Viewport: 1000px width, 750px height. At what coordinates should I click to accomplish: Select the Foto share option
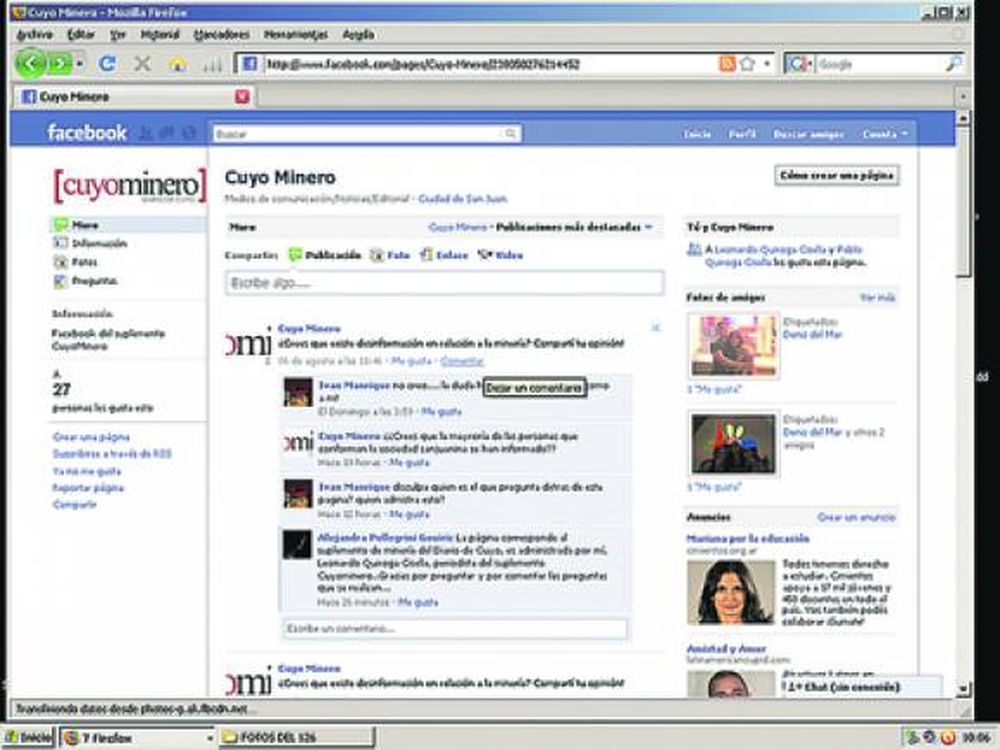[x=390, y=255]
